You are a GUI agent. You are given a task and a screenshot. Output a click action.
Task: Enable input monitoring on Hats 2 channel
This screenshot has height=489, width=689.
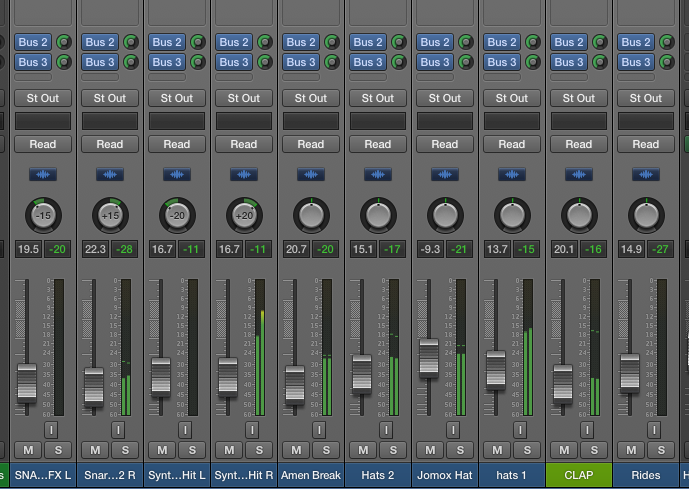click(x=386, y=429)
